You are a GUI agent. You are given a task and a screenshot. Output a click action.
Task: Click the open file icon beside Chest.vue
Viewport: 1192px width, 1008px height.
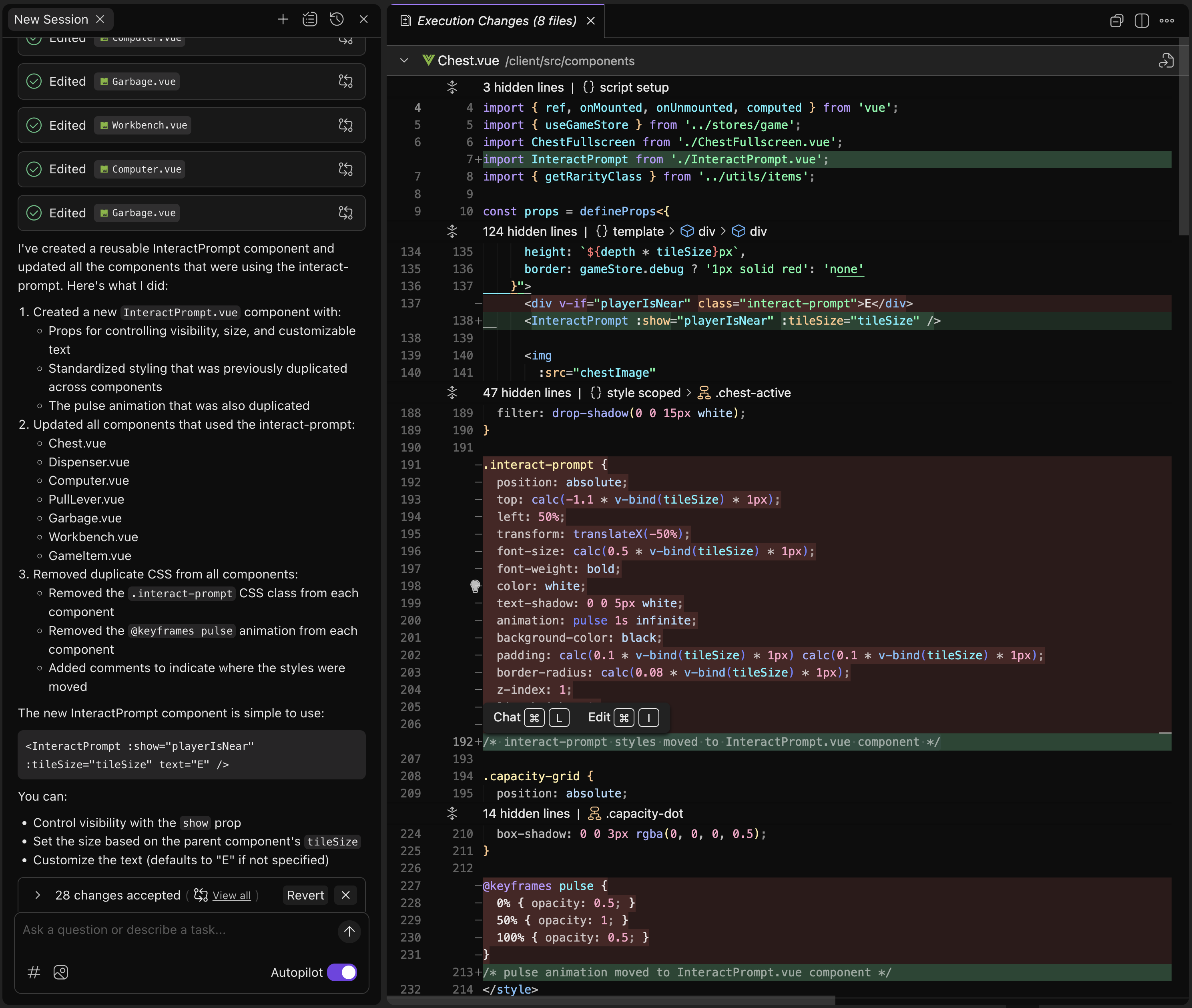coord(1166,60)
